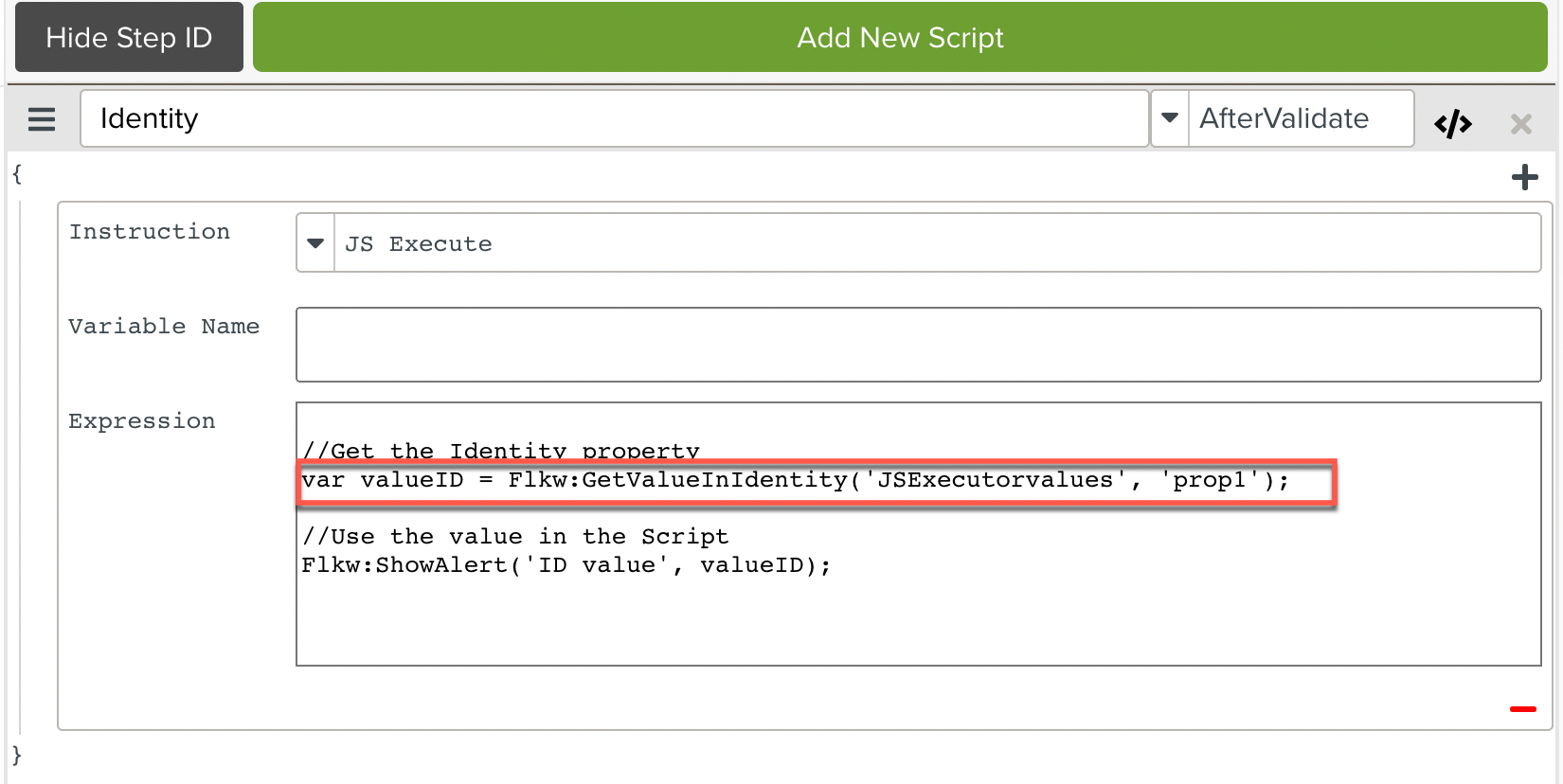Click the closing curly brace
Viewport: 1563px width, 784px height.
point(17,755)
